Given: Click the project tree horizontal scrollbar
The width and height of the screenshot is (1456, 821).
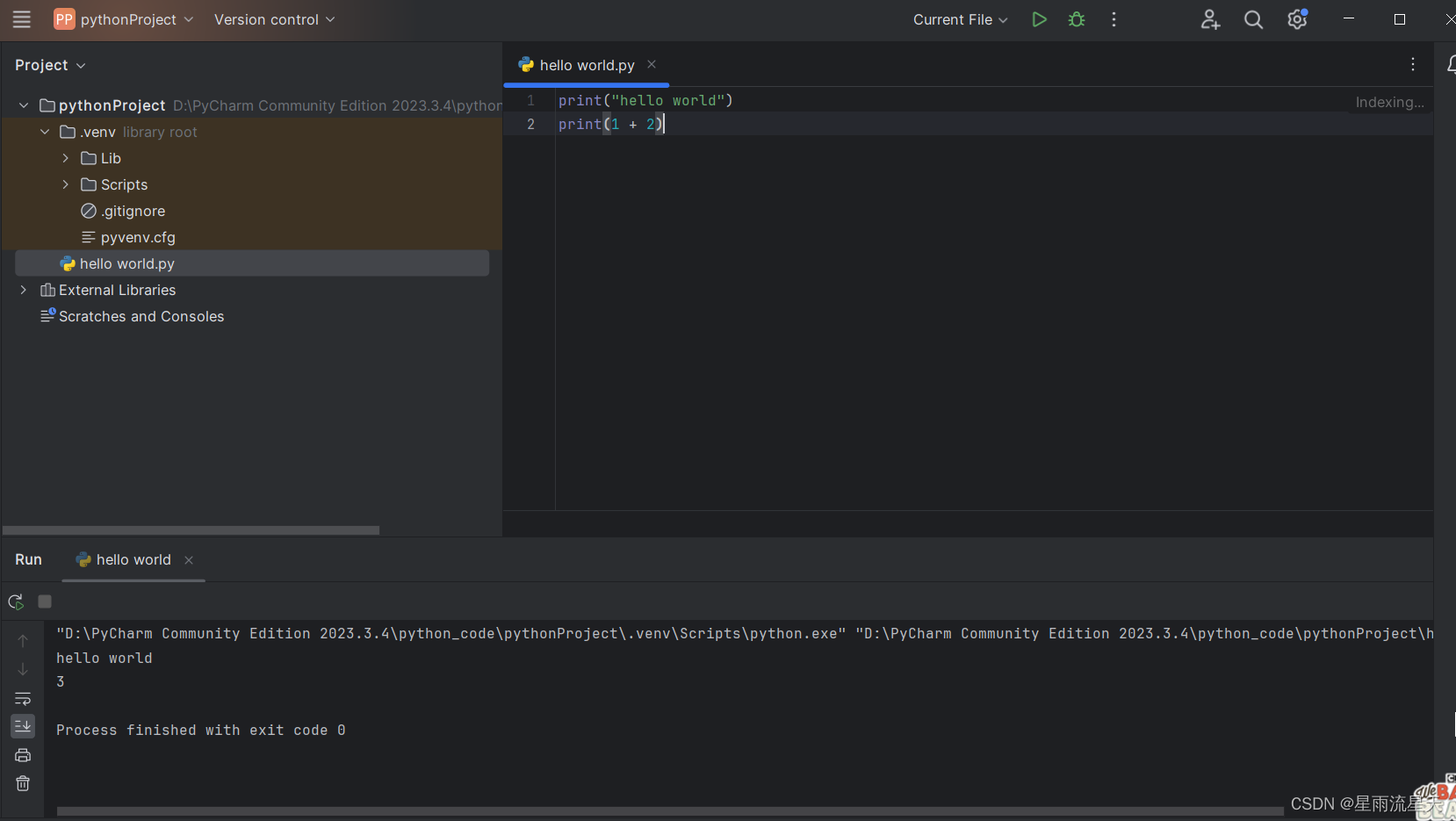Looking at the screenshot, I should [191, 530].
